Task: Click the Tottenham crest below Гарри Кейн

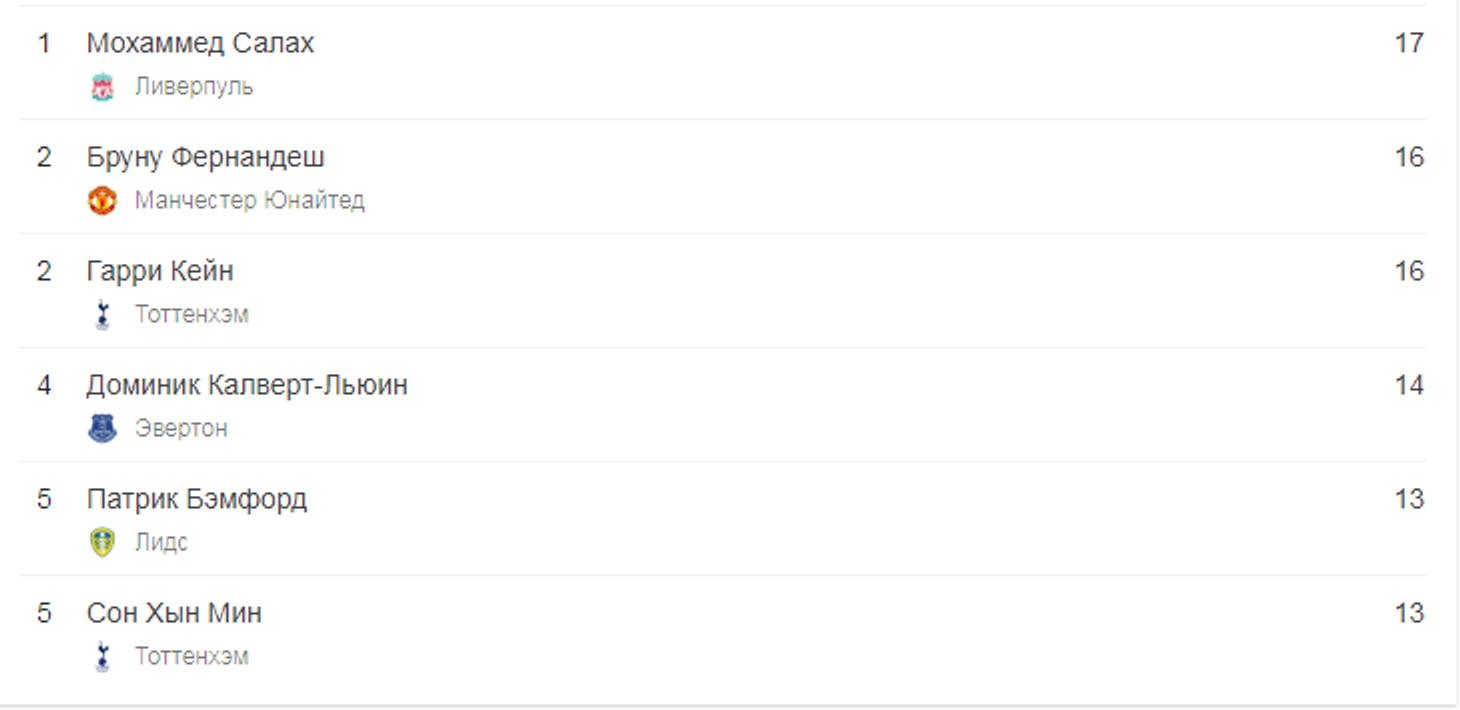Action: pos(102,315)
